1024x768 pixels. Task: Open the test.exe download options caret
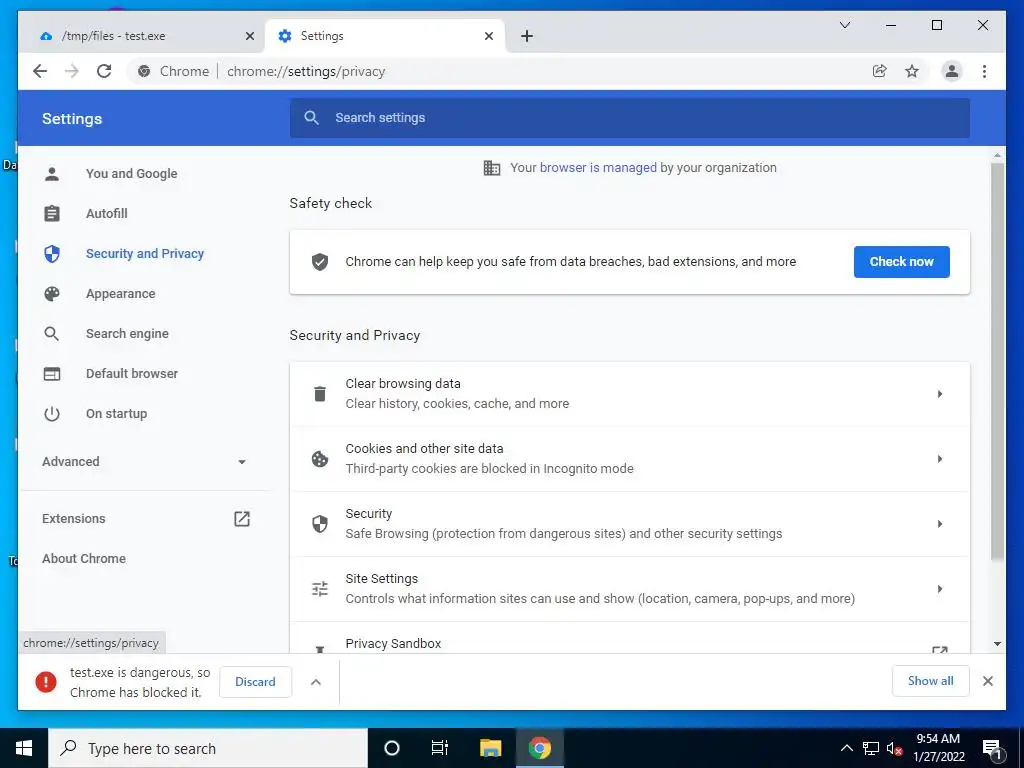pyautogui.click(x=315, y=682)
